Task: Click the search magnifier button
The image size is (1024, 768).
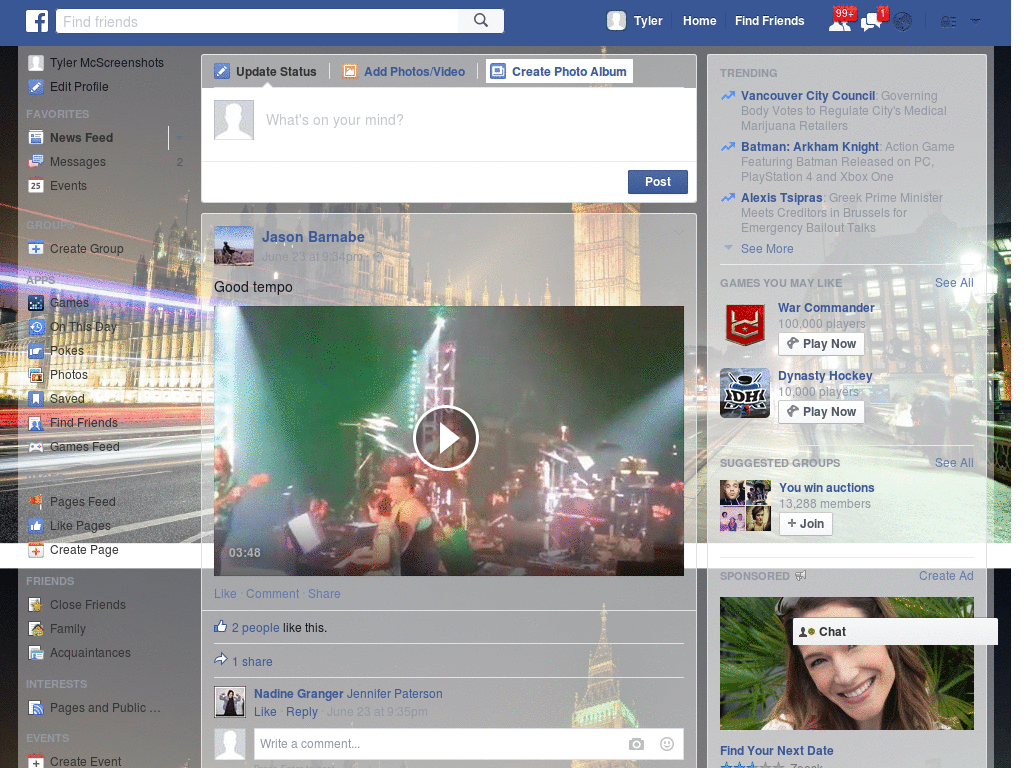Action: coord(481,21)
